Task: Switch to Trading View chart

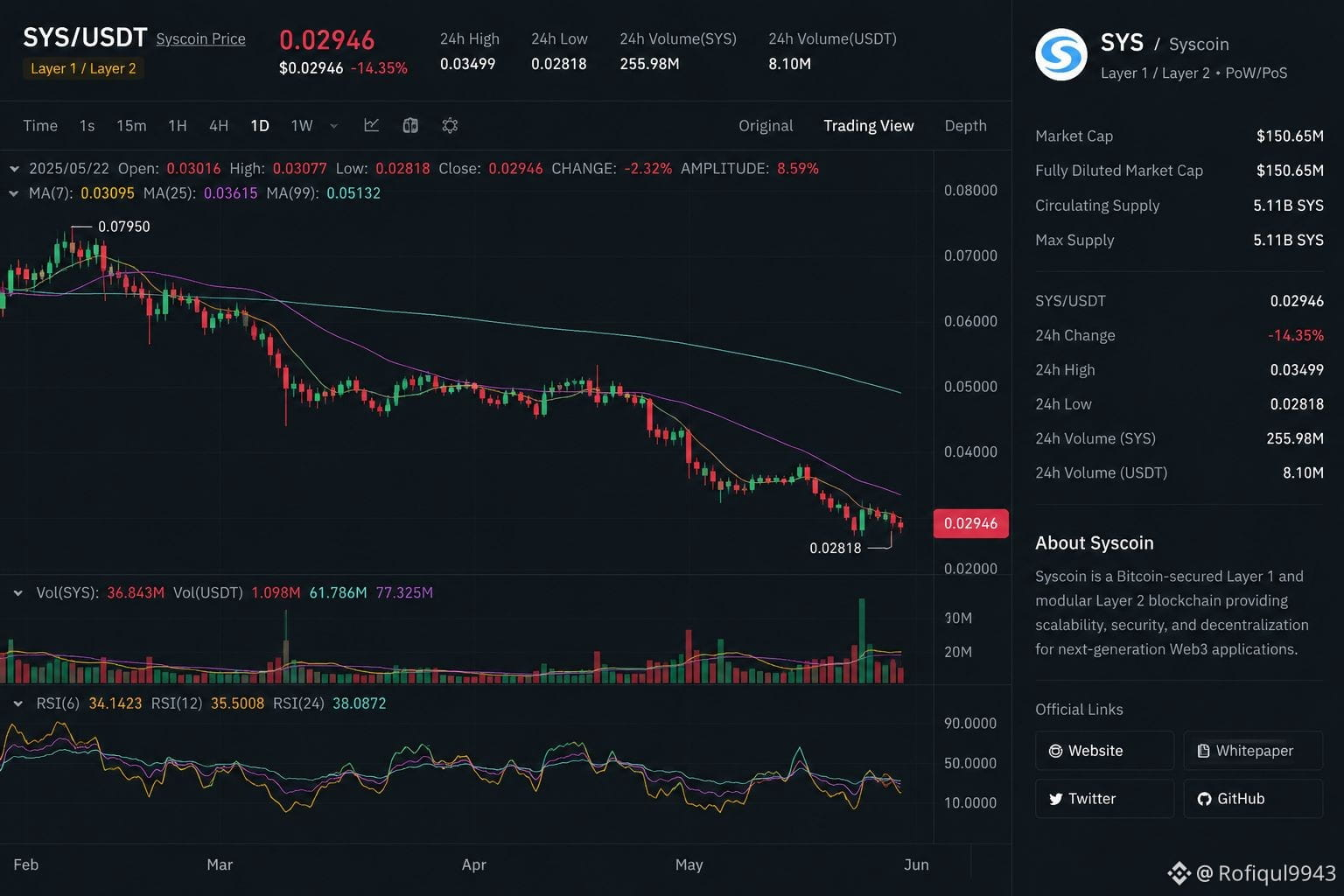Action: coord(869,125)
